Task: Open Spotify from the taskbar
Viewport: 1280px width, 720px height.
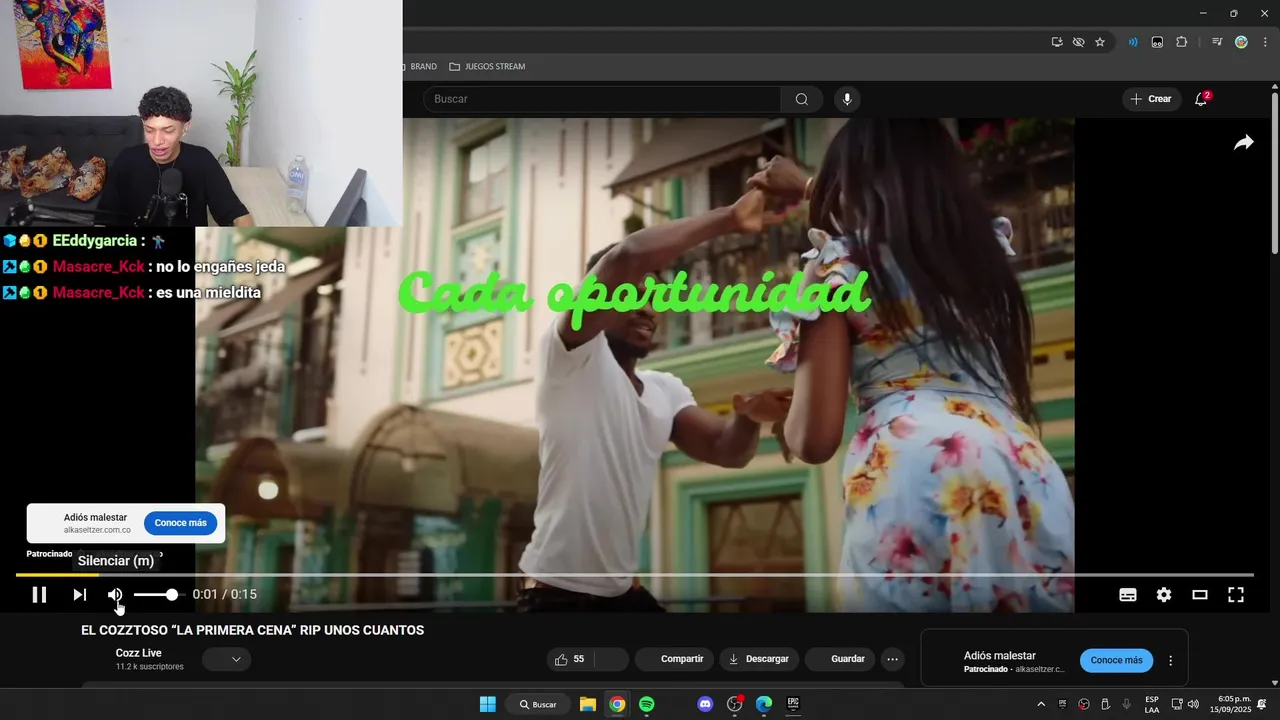Action: pyautogui.click(x=647, y=704)
